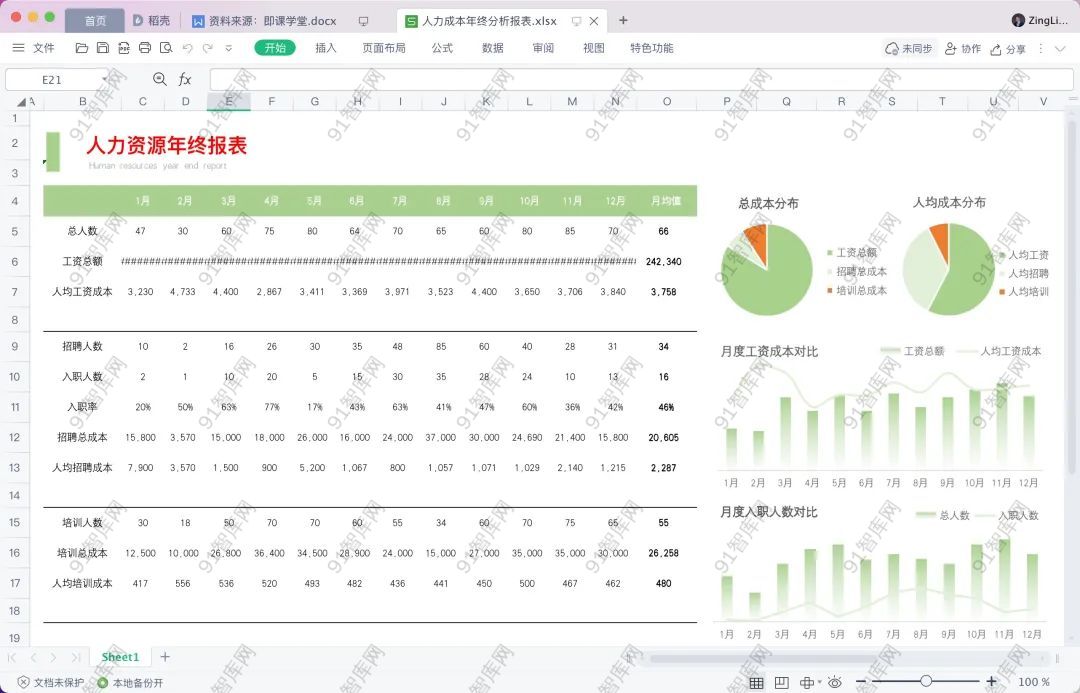The width and height of the screenshot is (1080, 693).
Task: Open the quick access toolbar dropdown
Action: [x=229, y=48]
